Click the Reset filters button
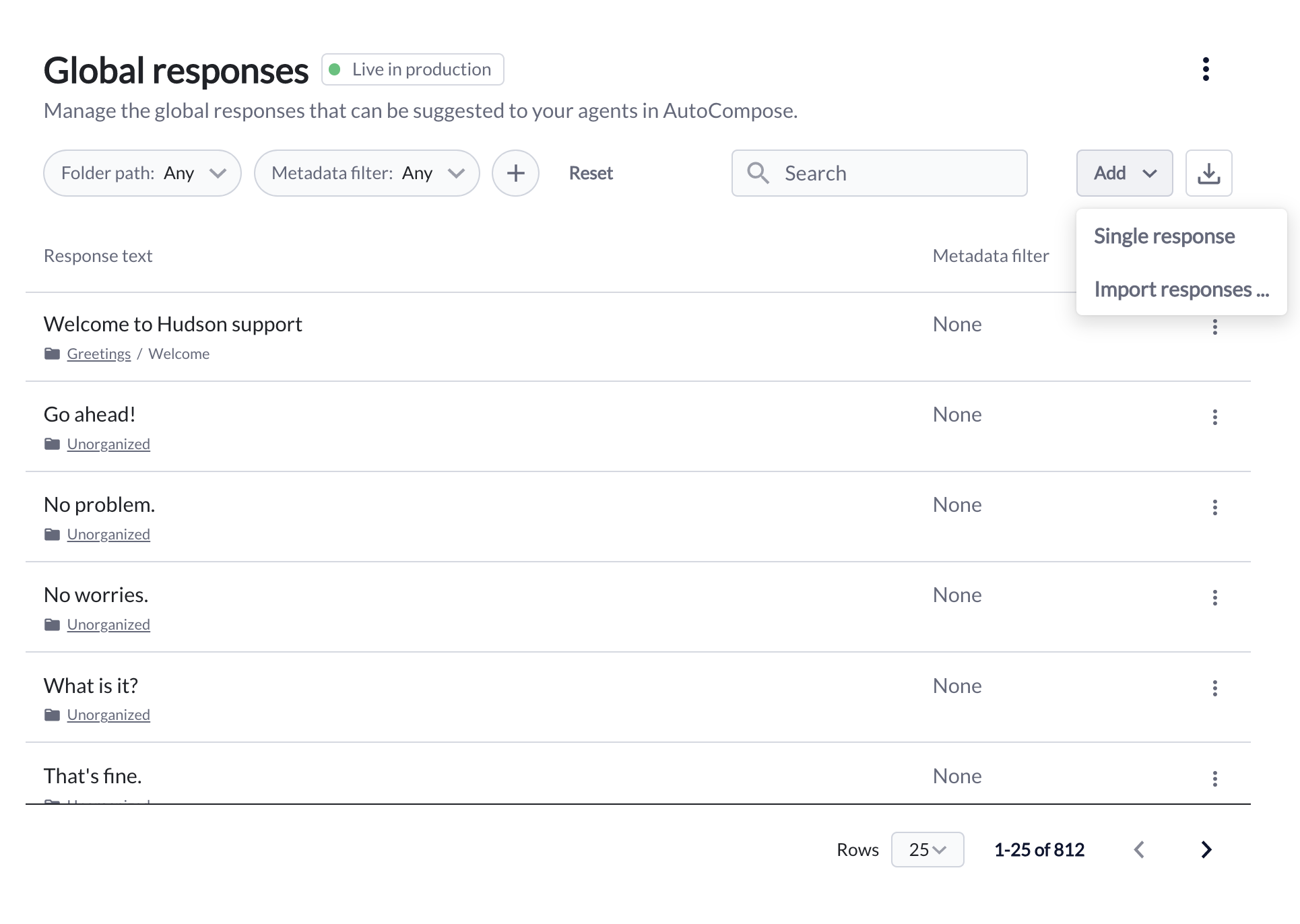The image size is (1300, 924). click(591, 173)
